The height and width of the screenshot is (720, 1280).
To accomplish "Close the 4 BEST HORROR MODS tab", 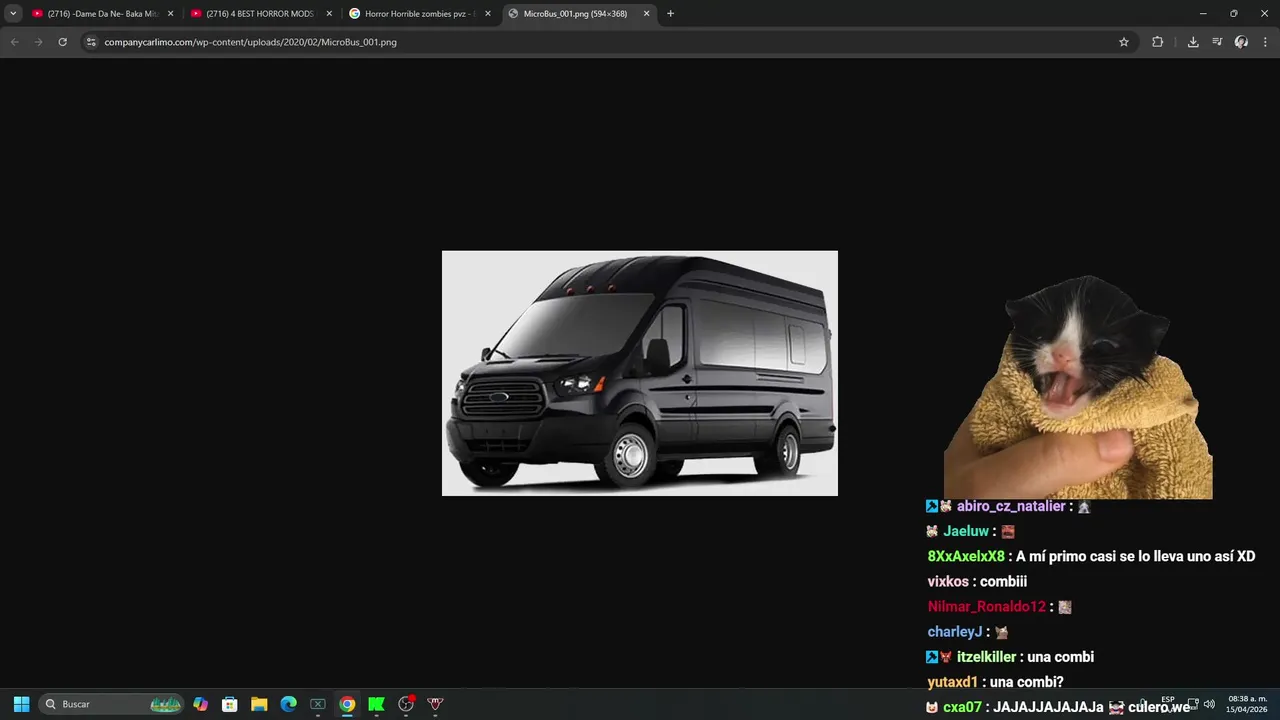I will click(x=329, y=14).
